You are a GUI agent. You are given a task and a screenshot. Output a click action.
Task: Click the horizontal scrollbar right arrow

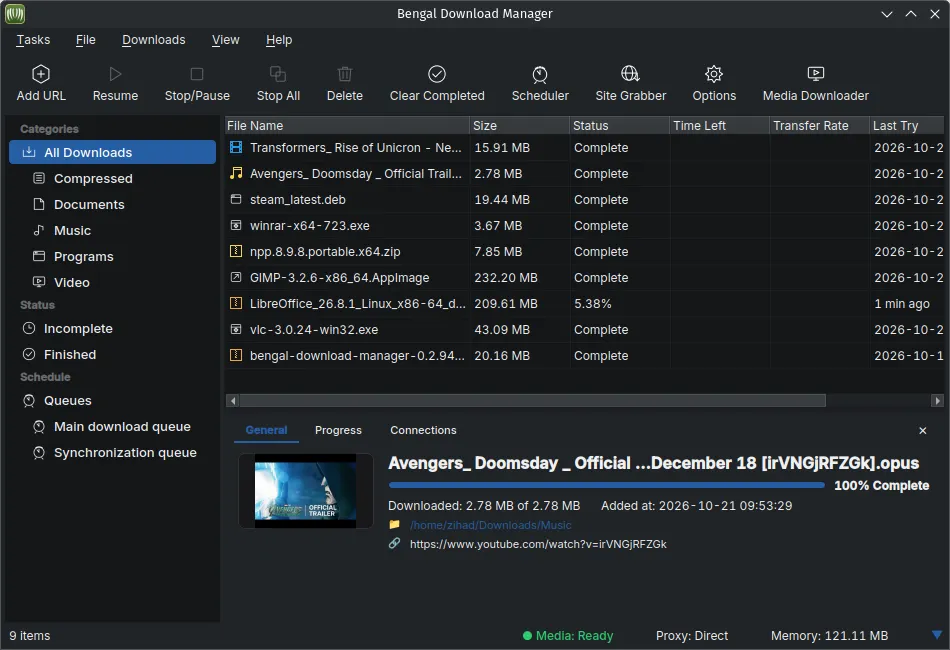tap(937, 400)
